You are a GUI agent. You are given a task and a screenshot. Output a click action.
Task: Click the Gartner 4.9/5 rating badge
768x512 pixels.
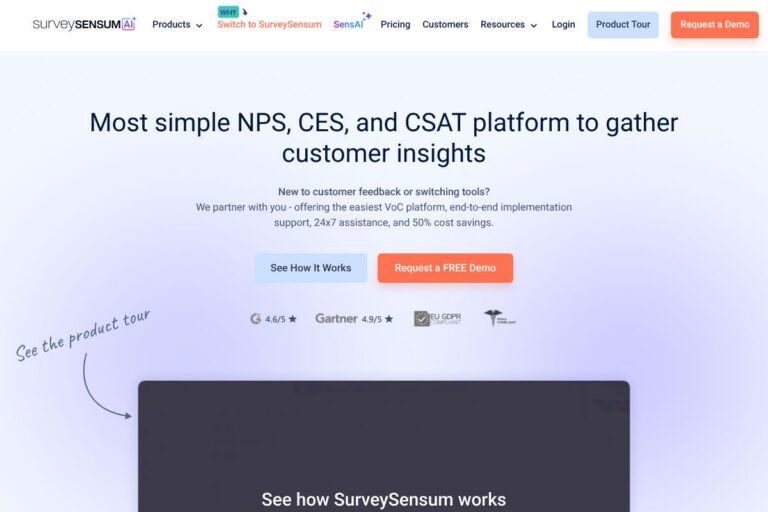click(354, 319)
